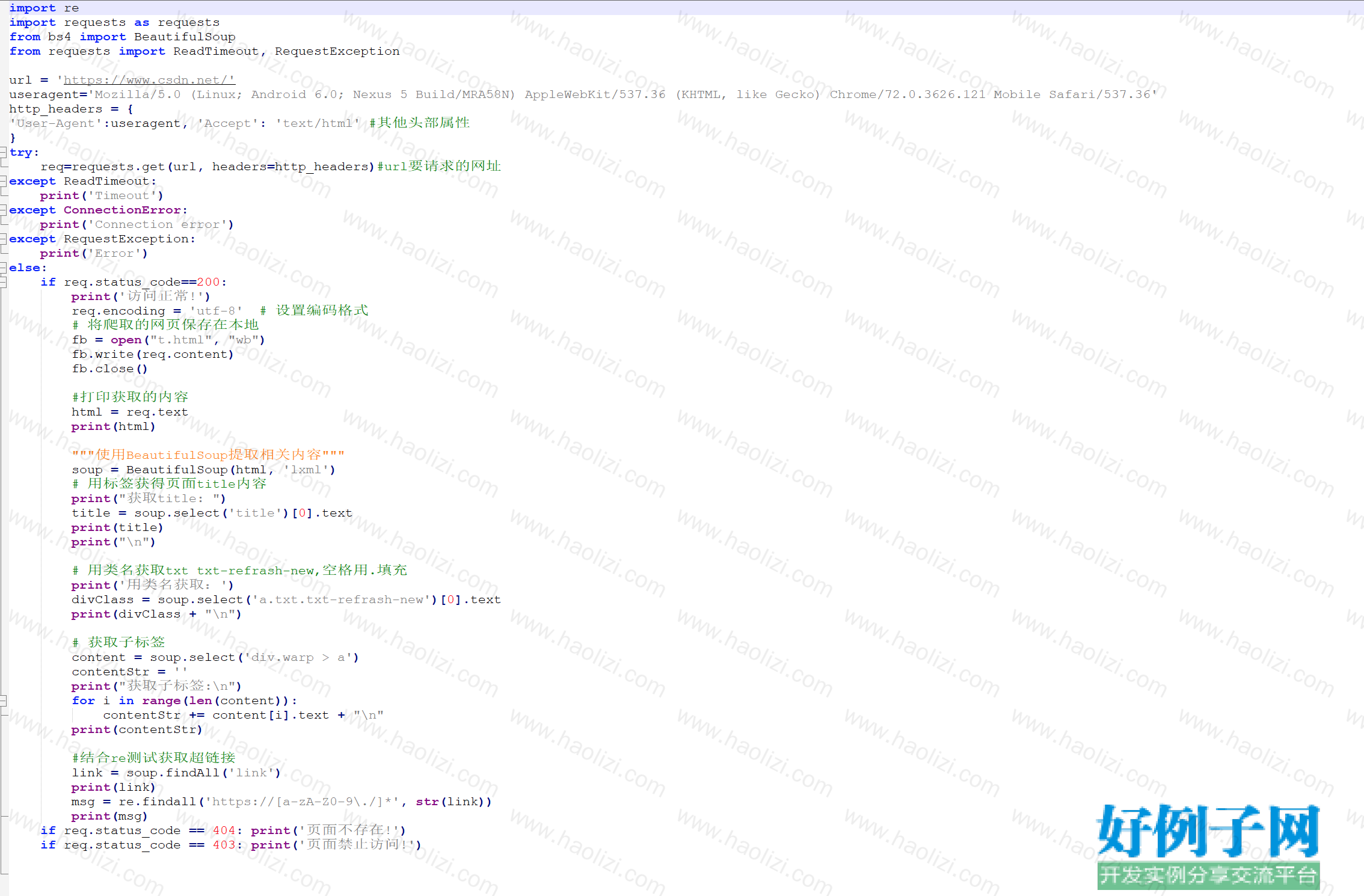Click "link = soup.findAll('link')" line
The image size is (1364, 896).
(x=176, y=773)
